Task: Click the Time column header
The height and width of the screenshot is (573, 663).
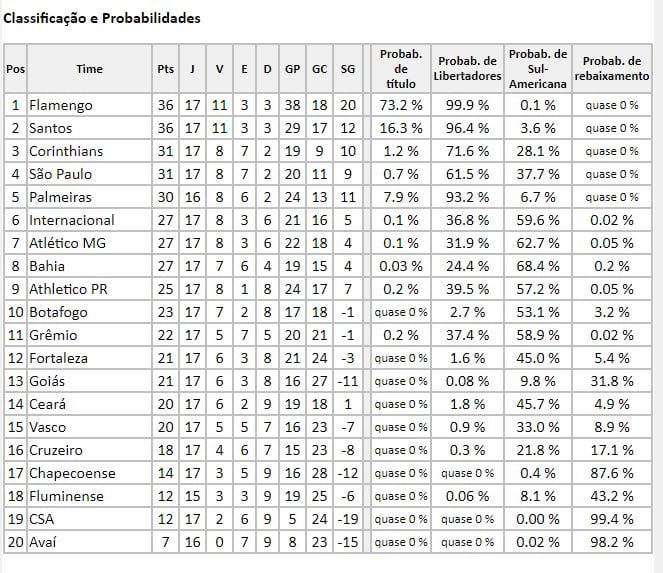Action: point(89,69)
